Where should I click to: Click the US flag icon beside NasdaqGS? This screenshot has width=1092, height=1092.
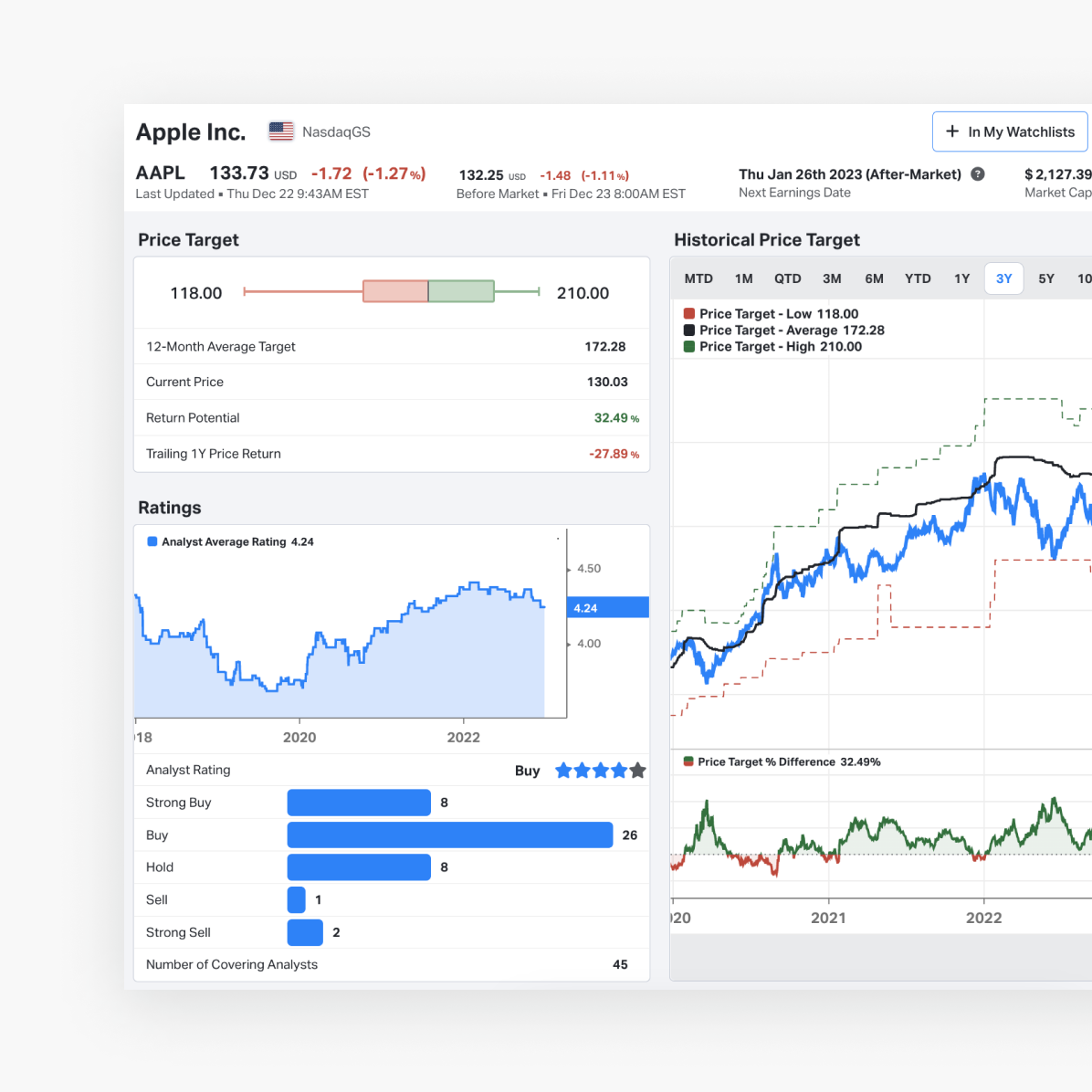[280, 131]
